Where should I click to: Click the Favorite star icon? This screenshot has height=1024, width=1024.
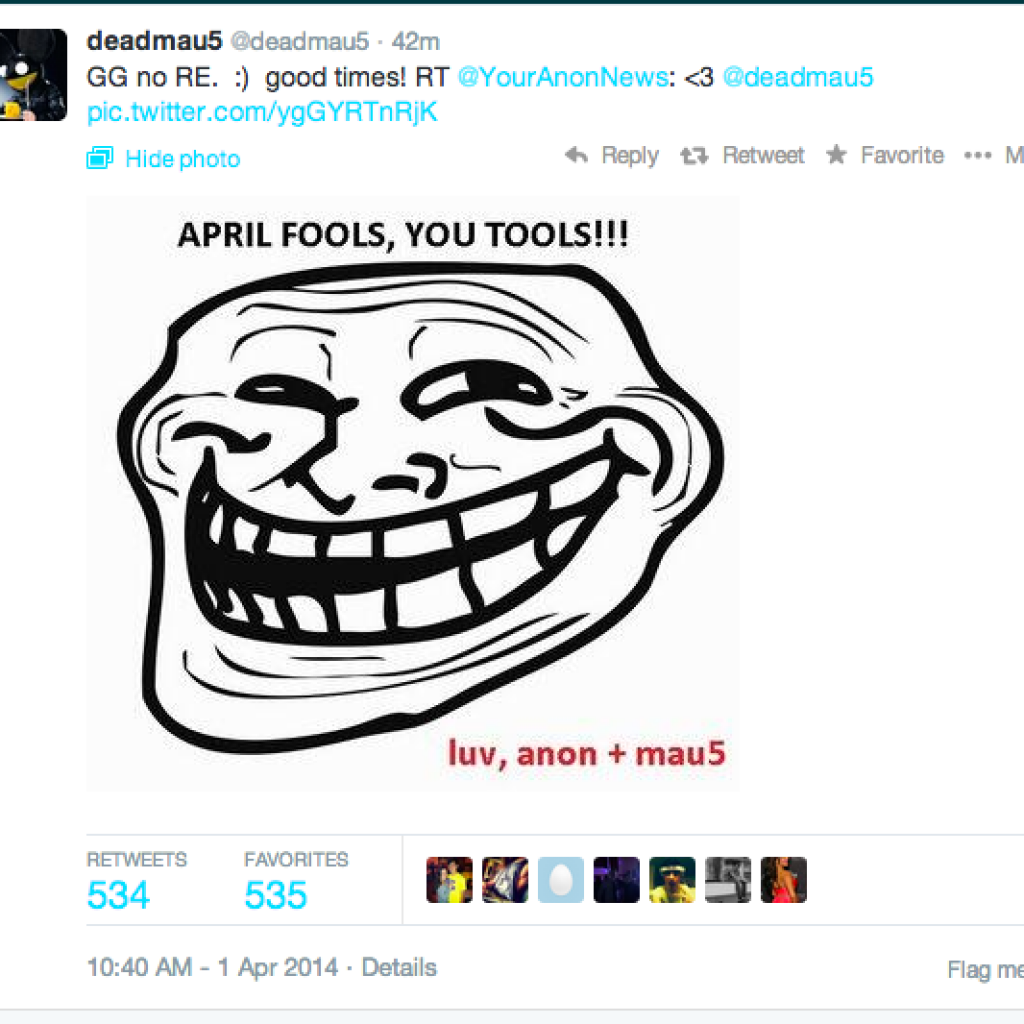pos(836,155)
